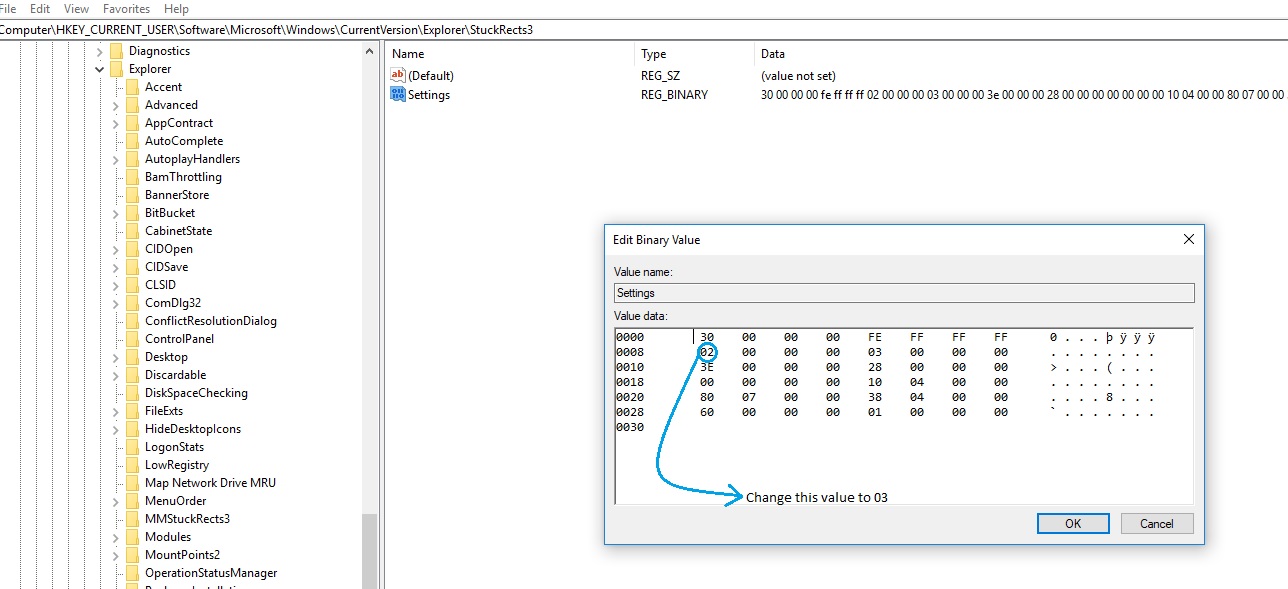
Task: Click the Desktop folder icon
Action: [132, 357]
